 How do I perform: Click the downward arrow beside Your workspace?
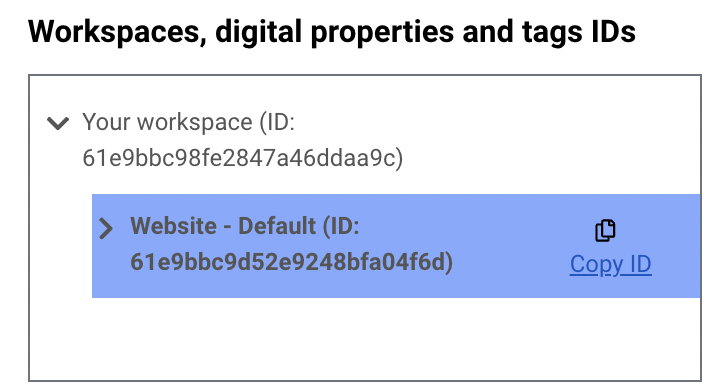(x=58, y=123)
